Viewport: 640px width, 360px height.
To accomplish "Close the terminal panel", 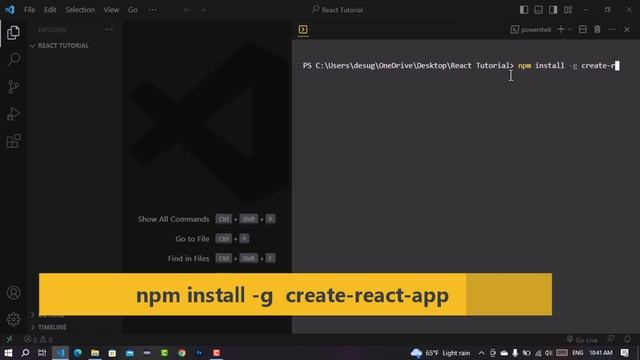I will pyautogui.click(x=627, y=29).
